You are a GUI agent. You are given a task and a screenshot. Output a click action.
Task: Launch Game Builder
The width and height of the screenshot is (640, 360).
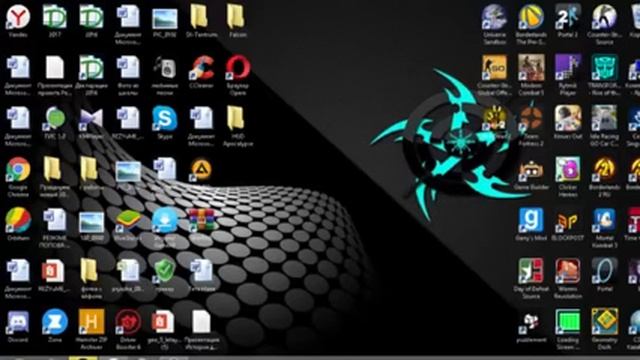(x=531, y=170)
